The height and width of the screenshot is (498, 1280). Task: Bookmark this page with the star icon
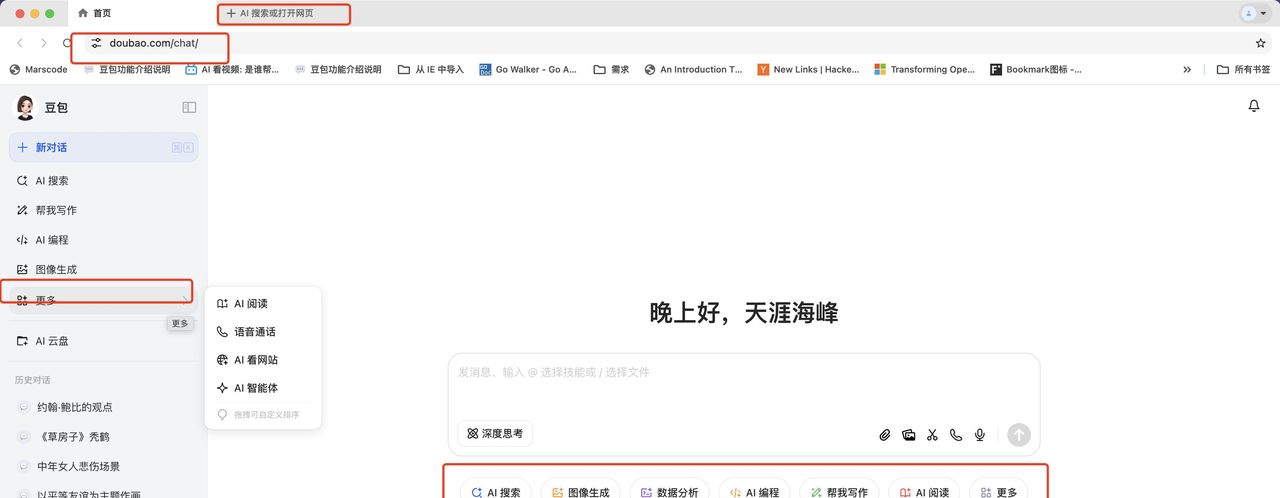(x=1261, y=43)
